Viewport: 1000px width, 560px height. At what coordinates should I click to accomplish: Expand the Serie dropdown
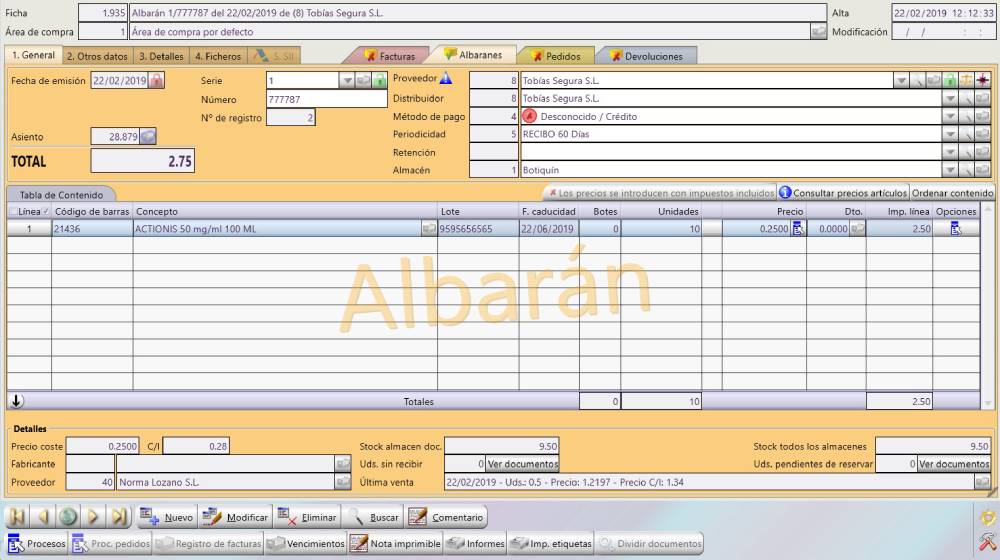click(348, 80)
